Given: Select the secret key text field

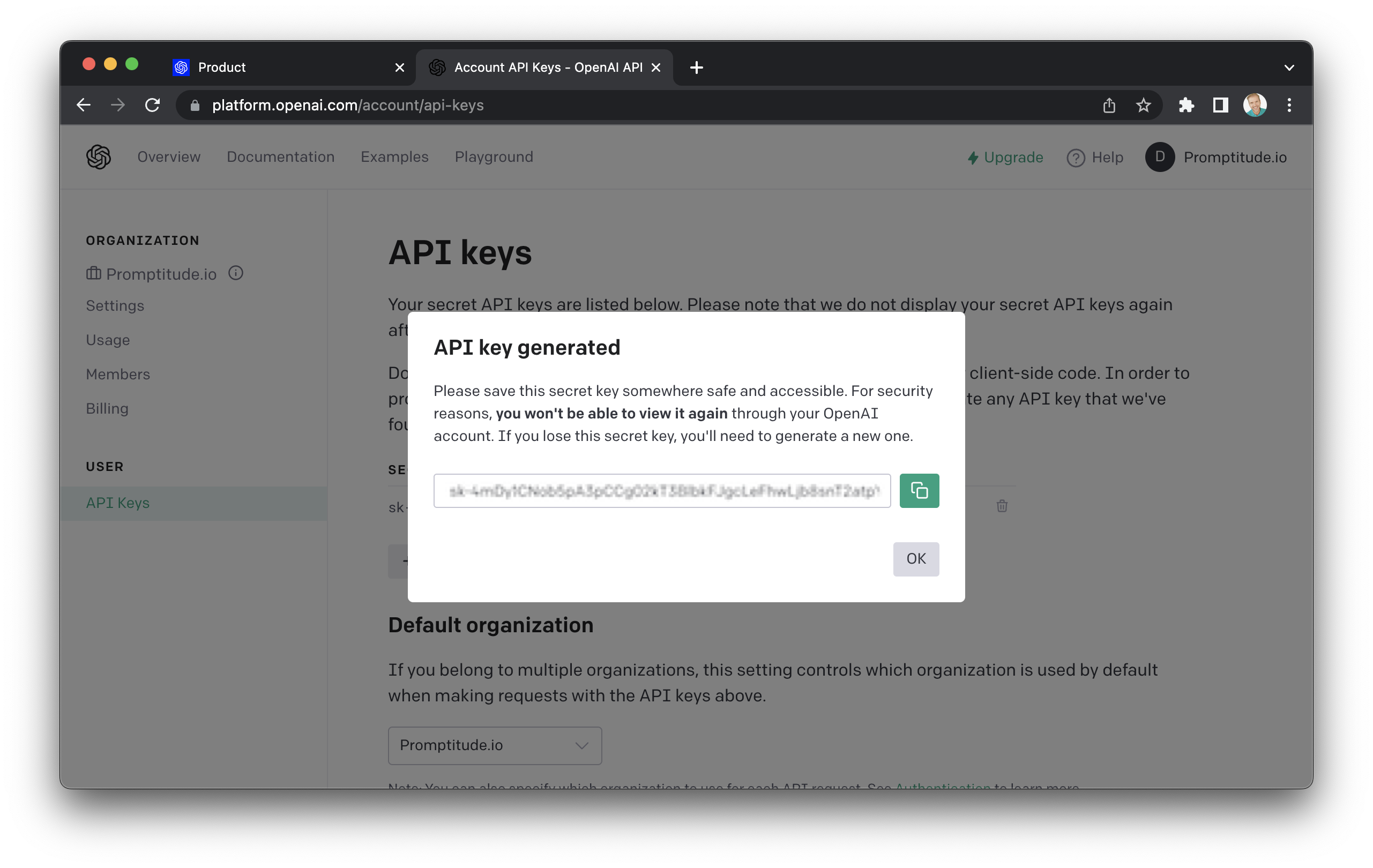Looking at the screenshot, I should [661, 491].
